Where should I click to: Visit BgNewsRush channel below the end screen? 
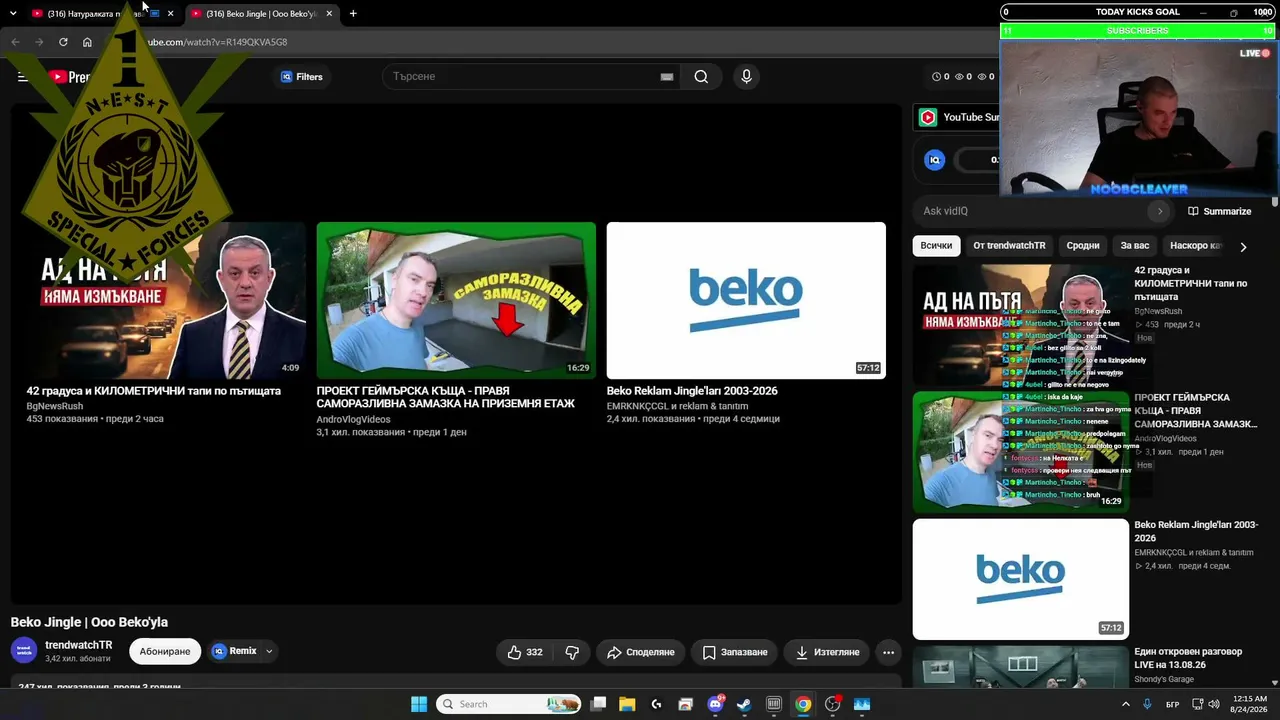(55, 407)
